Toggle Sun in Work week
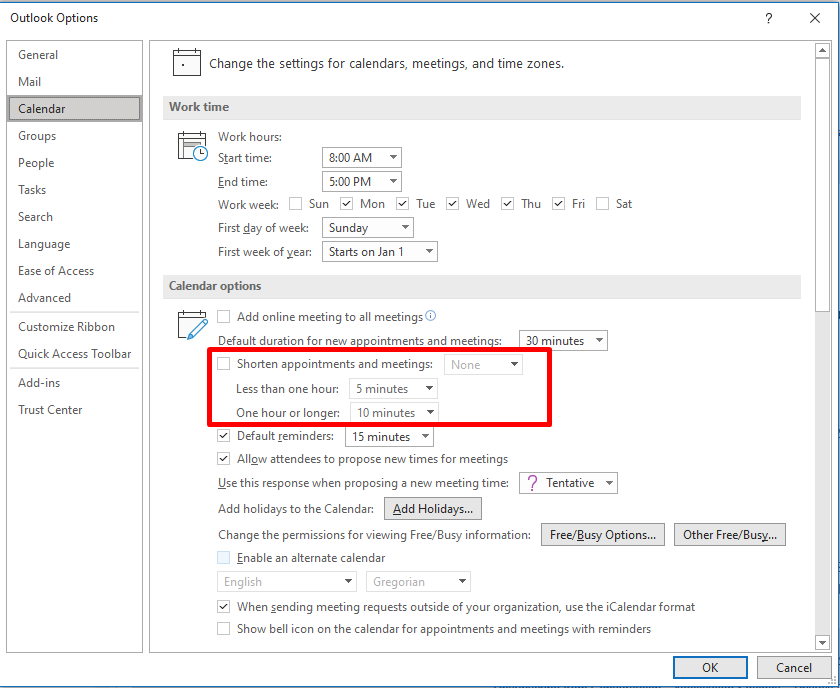Screen dimensions: 840x688 pyautogui.click(x=295, y=204)
